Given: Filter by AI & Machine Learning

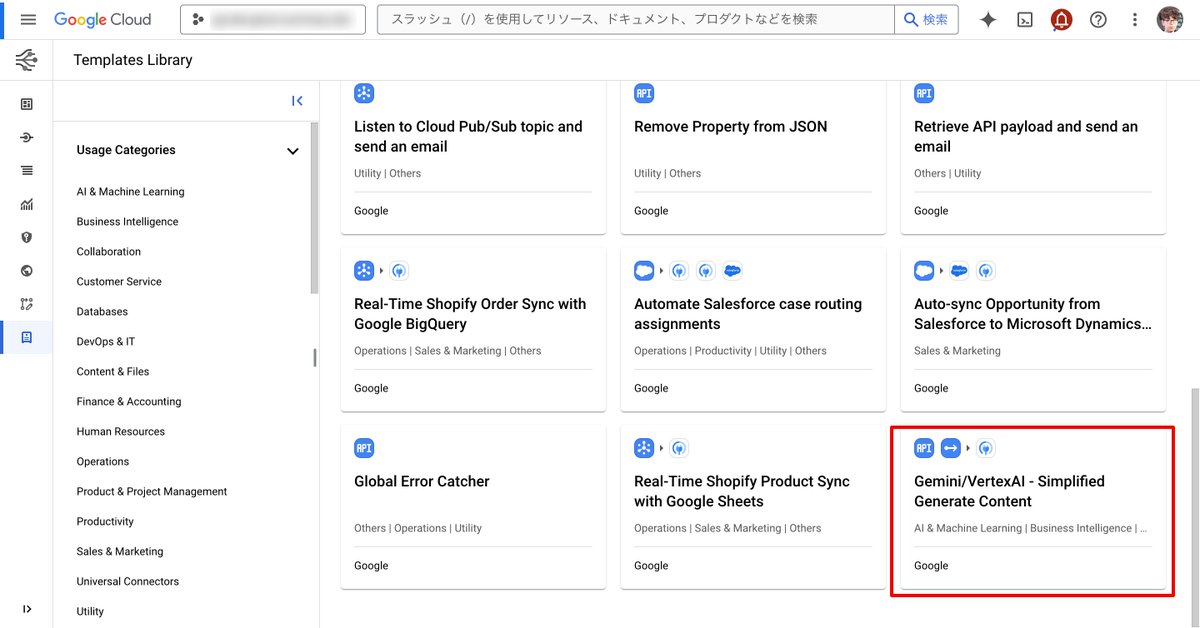Looking at the screenshot, I should coord(130,192).
